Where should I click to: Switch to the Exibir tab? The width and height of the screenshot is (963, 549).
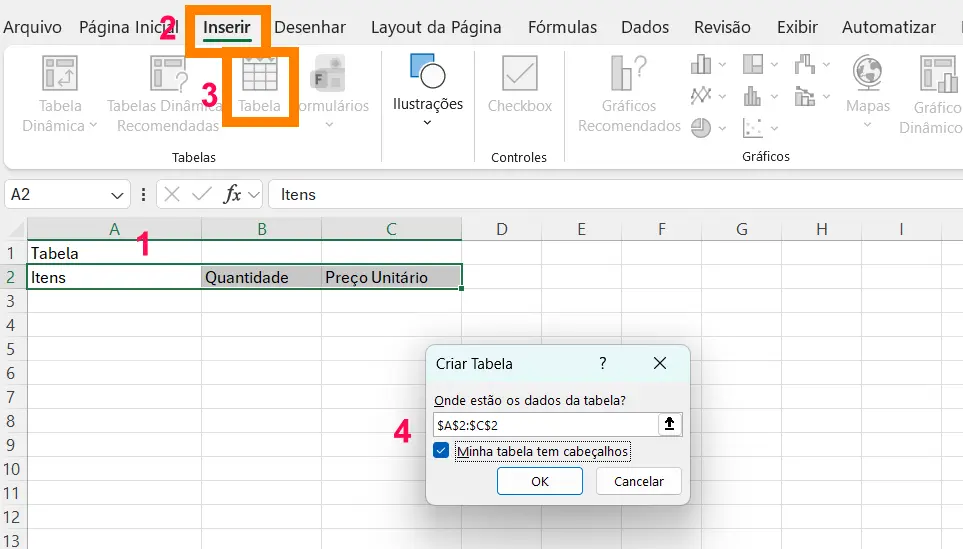[x=797, y=27]
